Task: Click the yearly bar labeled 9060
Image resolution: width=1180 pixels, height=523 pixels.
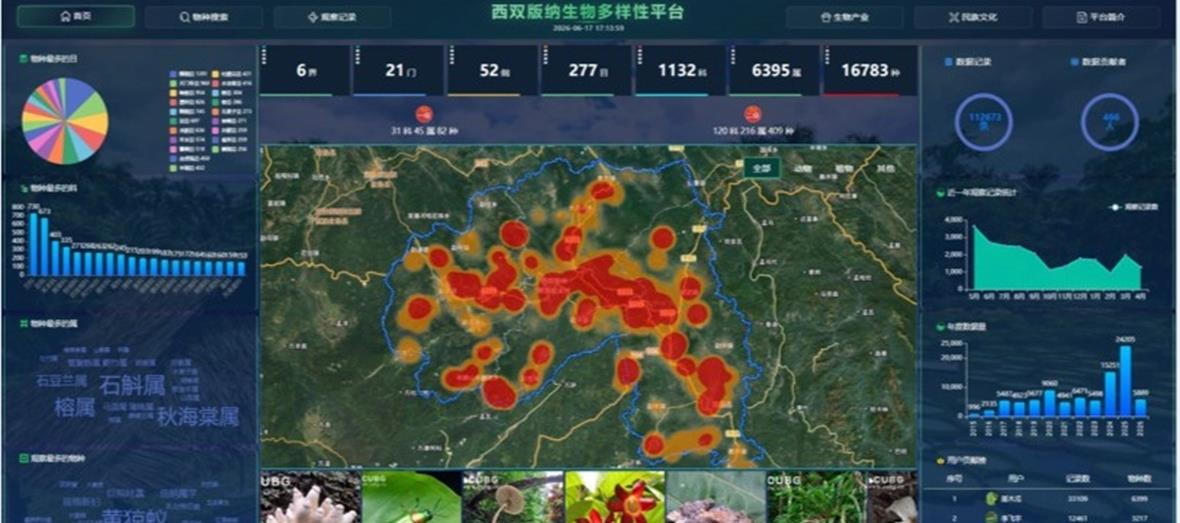Action: pos(1050,403)
